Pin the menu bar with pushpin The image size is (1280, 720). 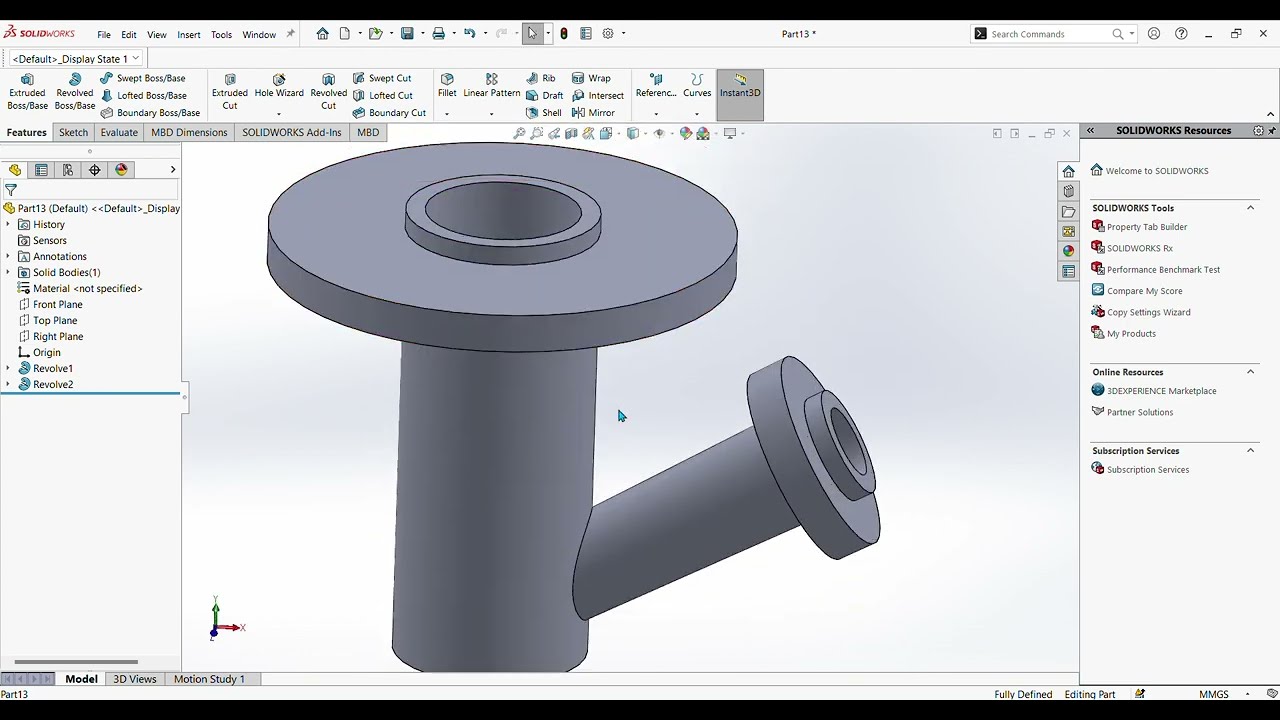pyautogui.click(x=290, y=33)
